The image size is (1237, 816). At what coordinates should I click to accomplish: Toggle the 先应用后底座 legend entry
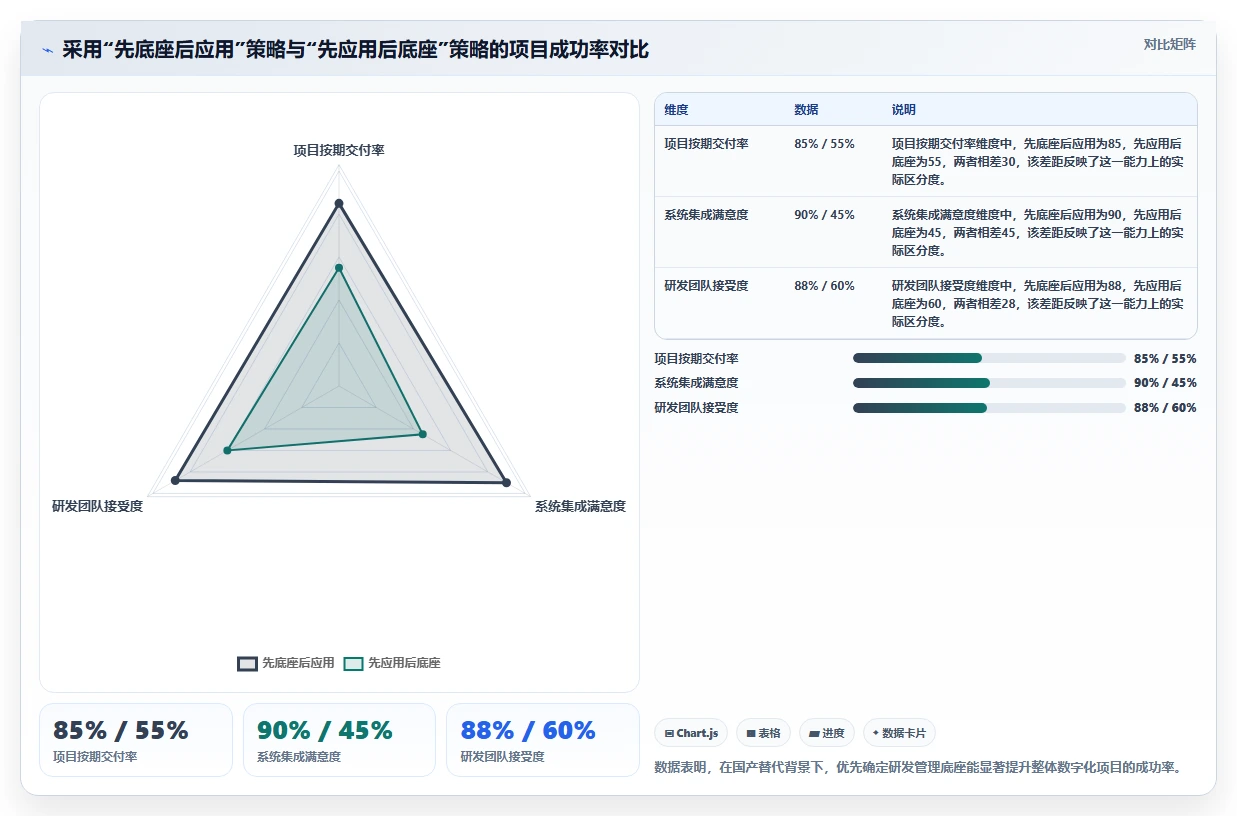[392, 663]
